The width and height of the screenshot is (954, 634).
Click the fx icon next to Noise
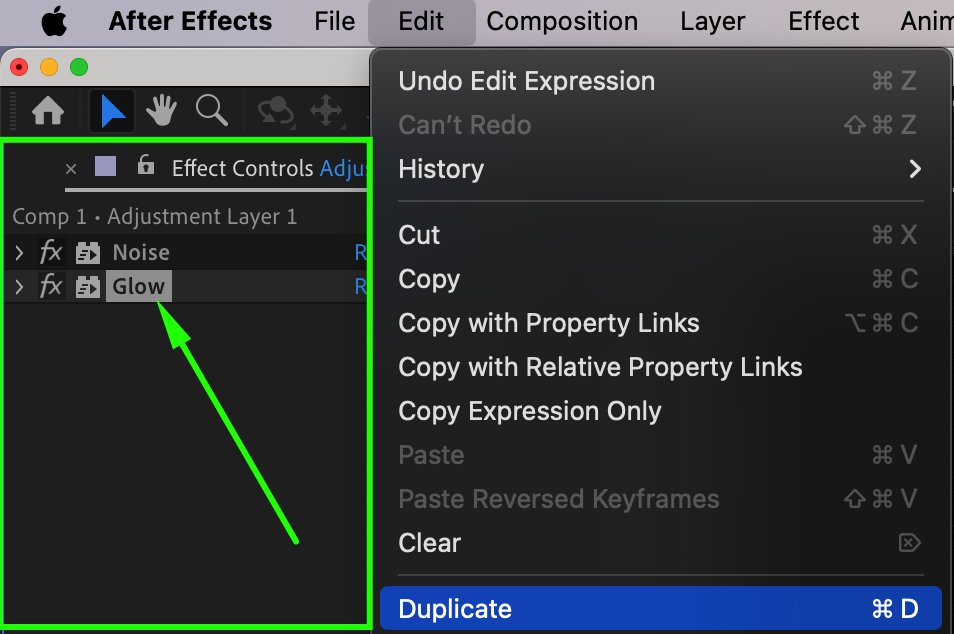[50, 251]
